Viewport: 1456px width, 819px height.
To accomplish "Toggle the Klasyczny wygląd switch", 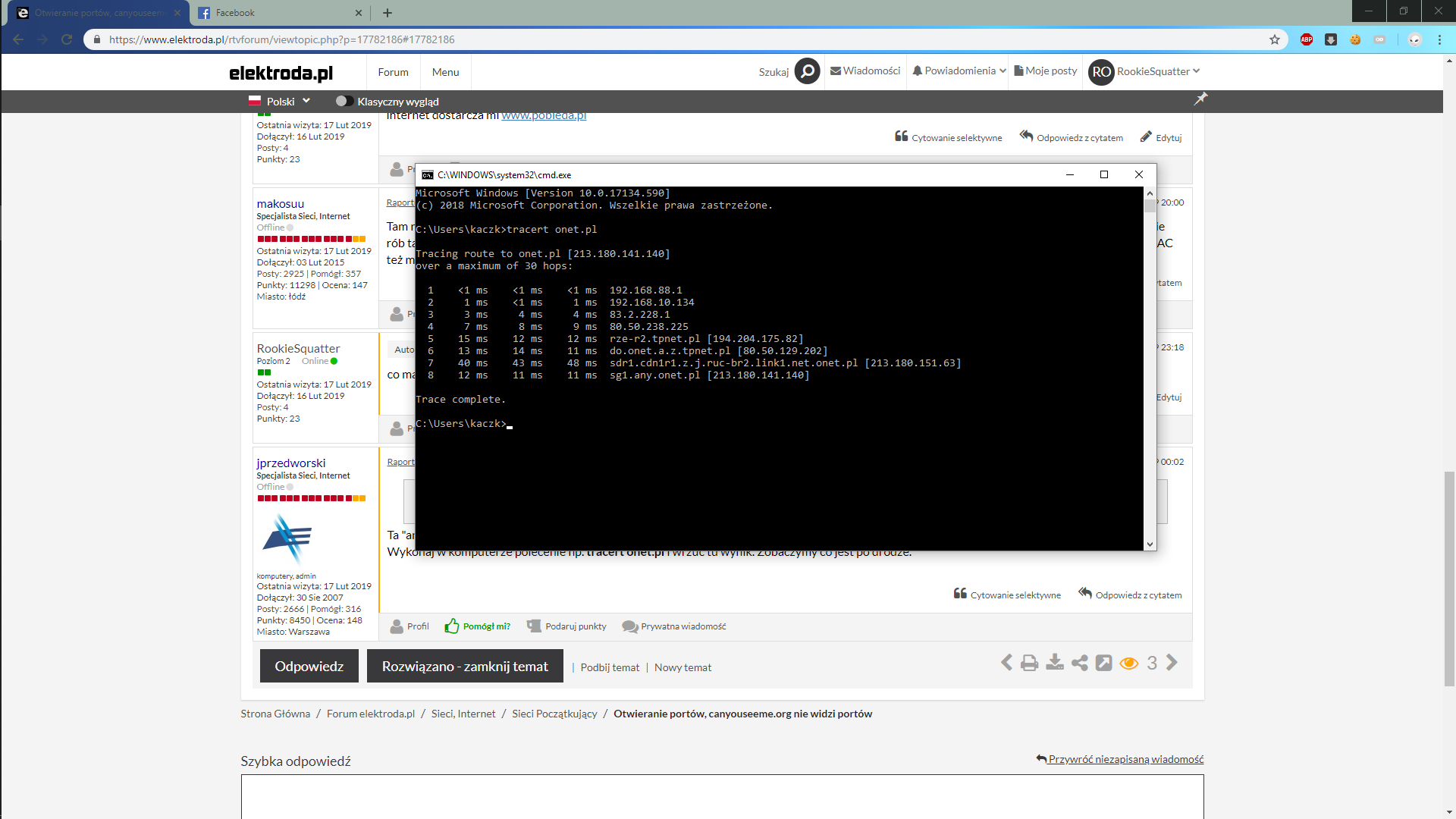I will coord(344,101).
